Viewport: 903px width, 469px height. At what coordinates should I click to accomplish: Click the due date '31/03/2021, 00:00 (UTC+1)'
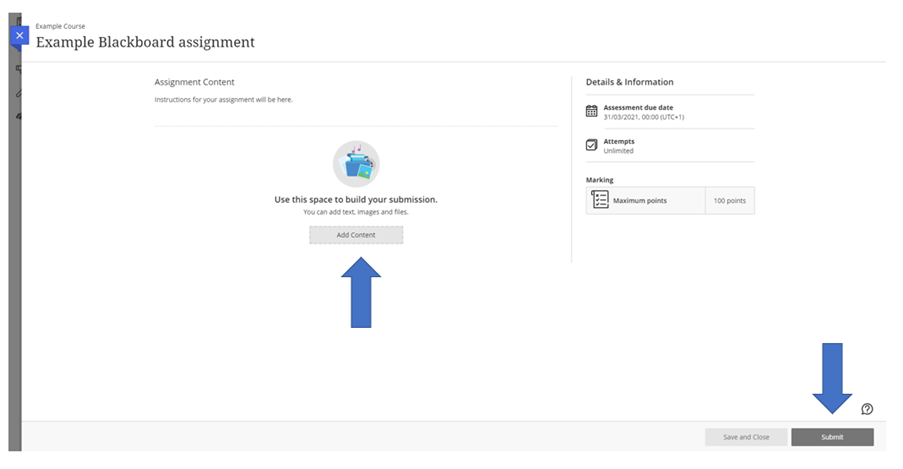click(x=644, y=117)
